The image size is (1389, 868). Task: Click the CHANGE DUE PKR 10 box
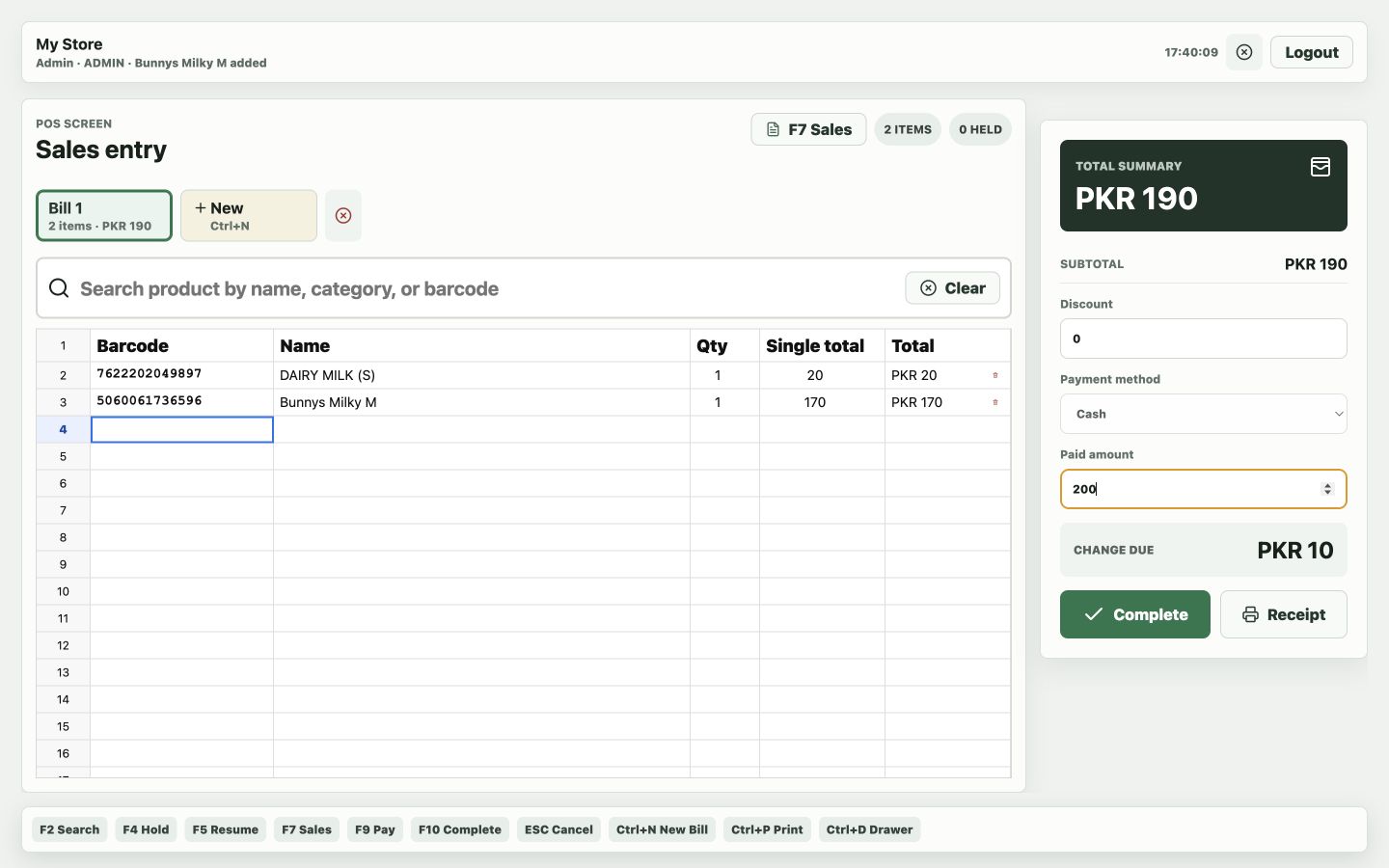(x=1203, y=550)
